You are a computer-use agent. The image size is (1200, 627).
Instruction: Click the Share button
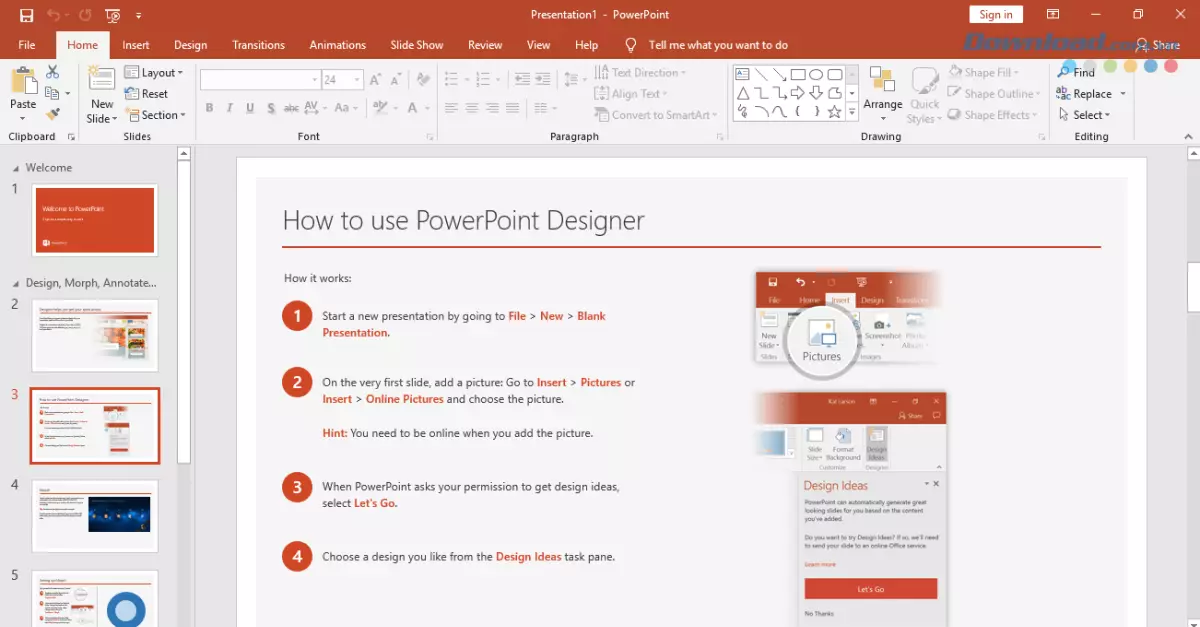coord(1158,45)
